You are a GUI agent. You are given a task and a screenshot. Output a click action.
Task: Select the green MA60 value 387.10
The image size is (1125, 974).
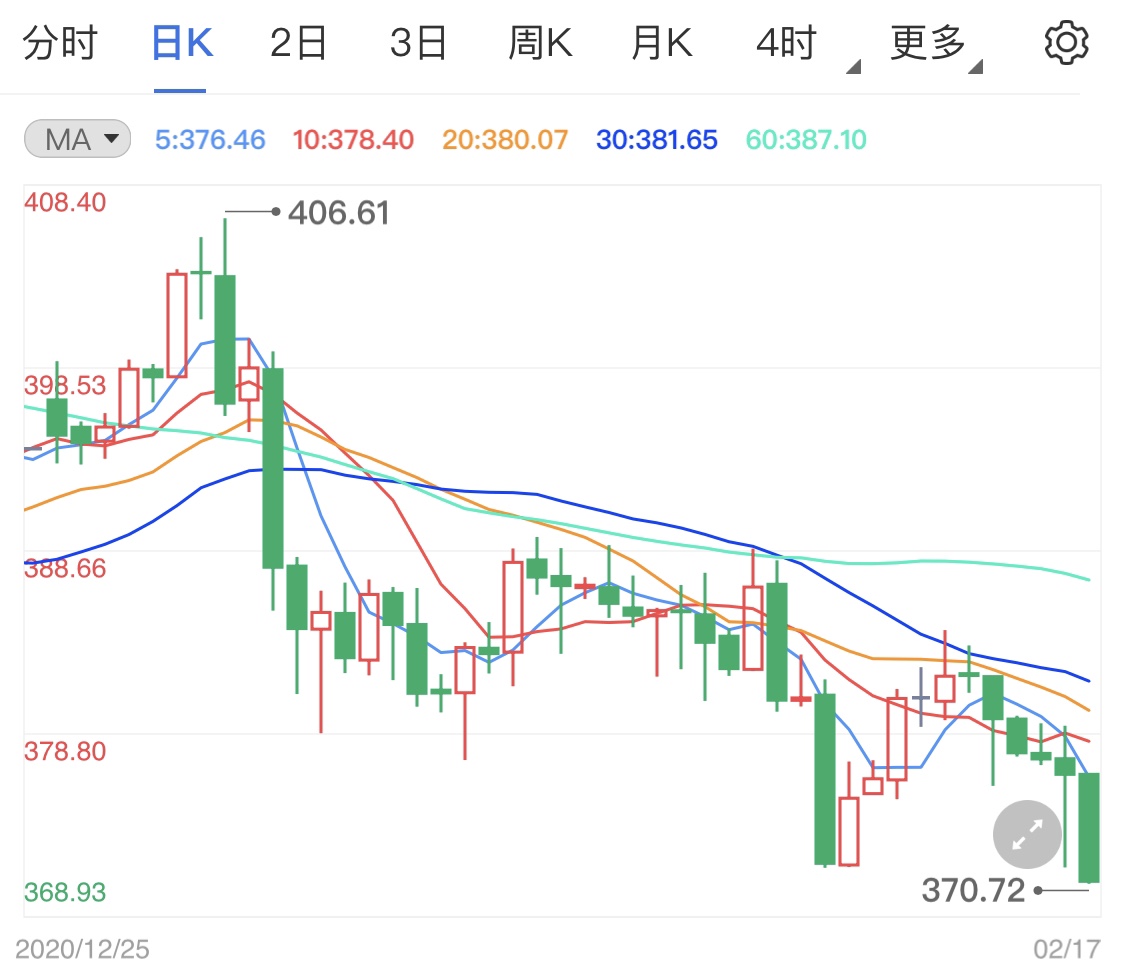coord(805,140)
